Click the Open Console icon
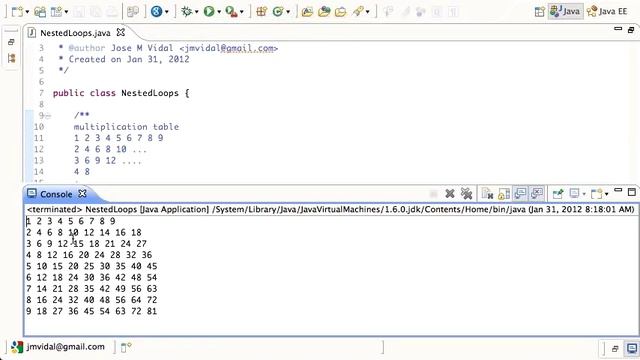 click(x=597, y=193)
